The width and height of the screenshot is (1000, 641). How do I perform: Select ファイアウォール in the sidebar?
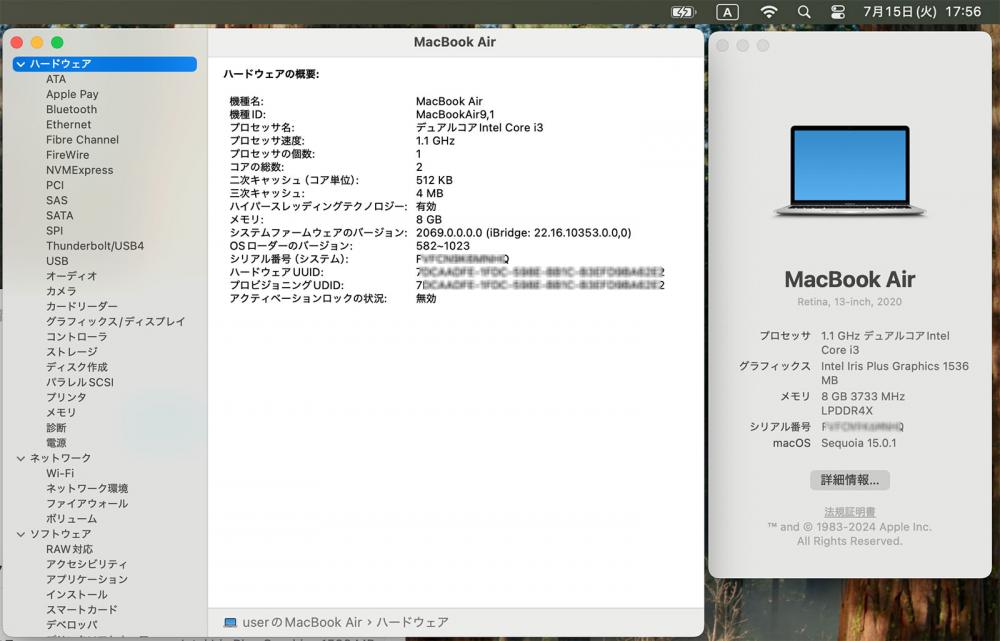tap(87, 504)
